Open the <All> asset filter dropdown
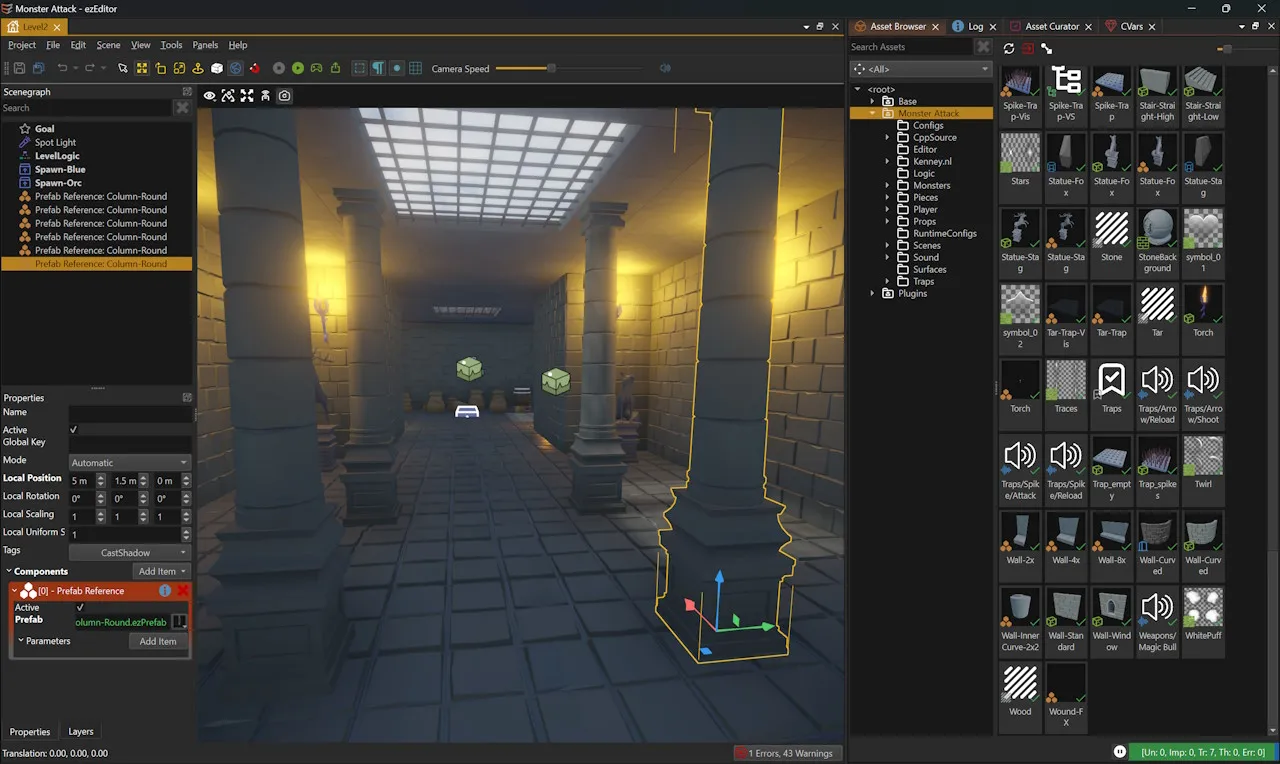 click(x=920, y=68)
